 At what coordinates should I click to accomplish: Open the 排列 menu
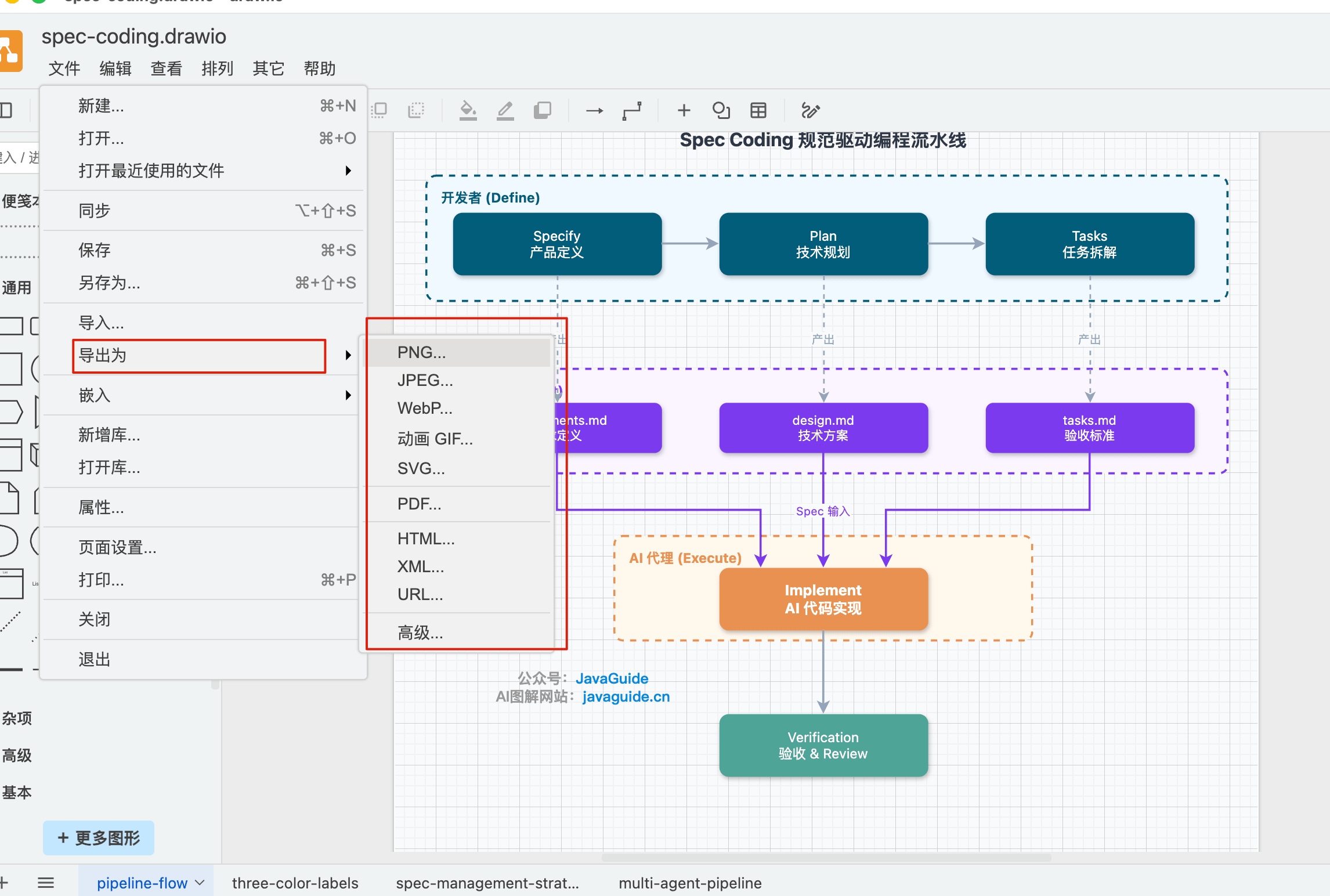click(x=218, y=68)
